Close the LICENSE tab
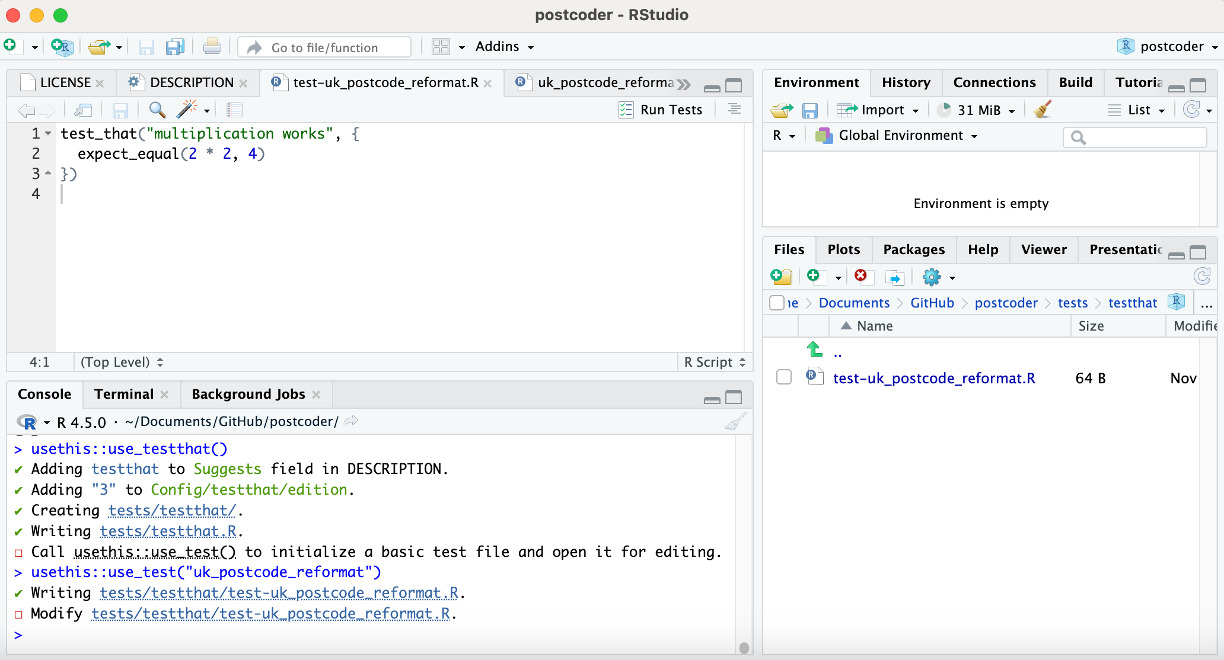This screenshot has height=660, width=1224. 99,84
